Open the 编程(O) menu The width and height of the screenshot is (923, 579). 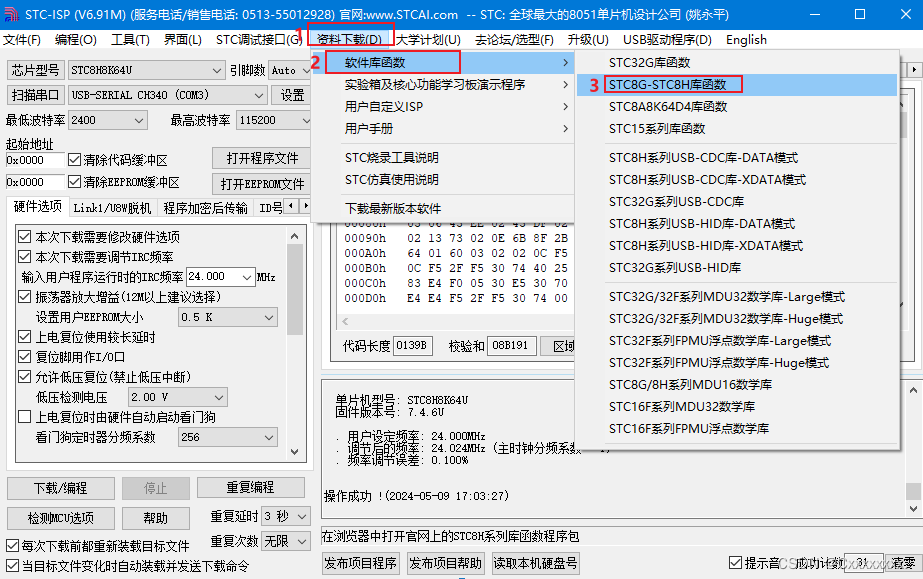pos(75,39)
